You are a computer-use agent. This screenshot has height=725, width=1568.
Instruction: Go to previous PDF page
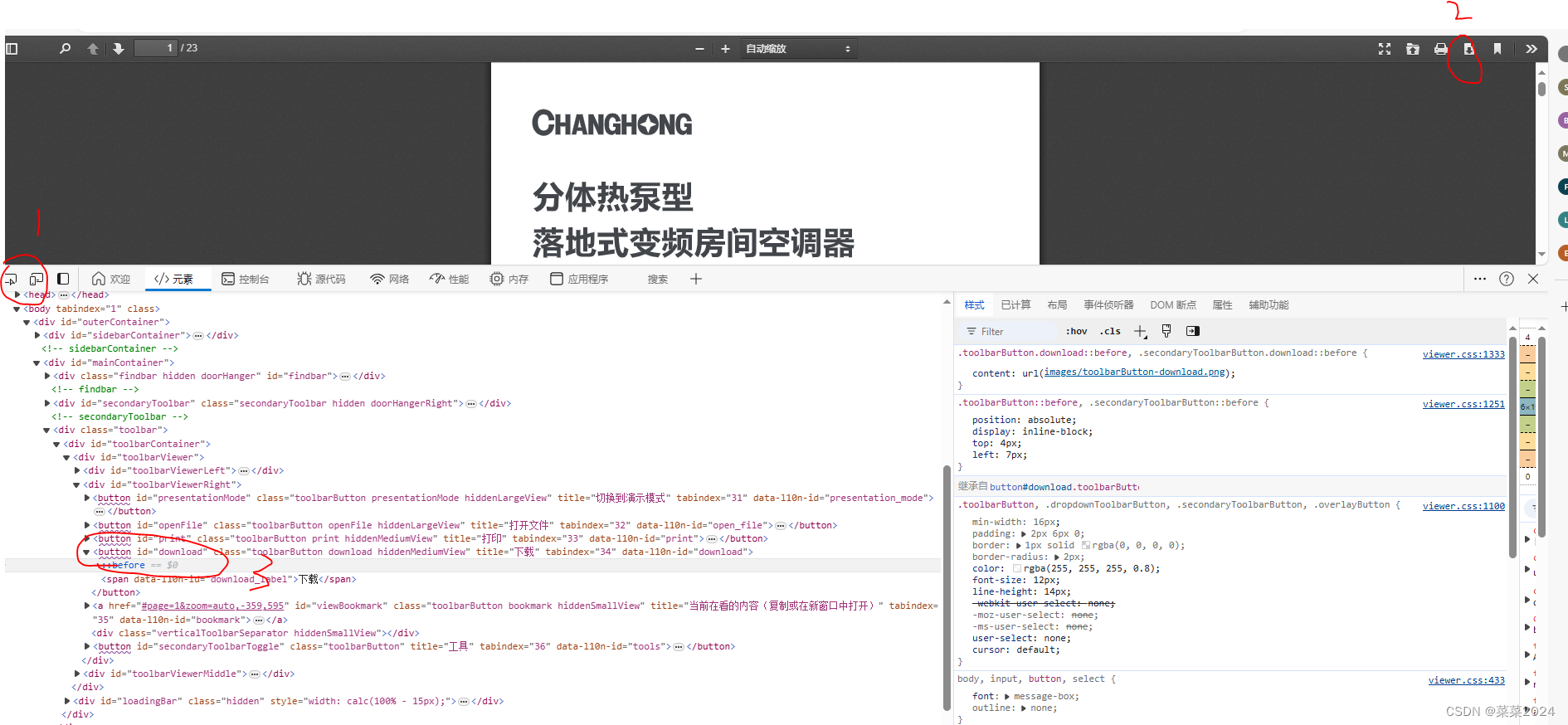point(93,49)
